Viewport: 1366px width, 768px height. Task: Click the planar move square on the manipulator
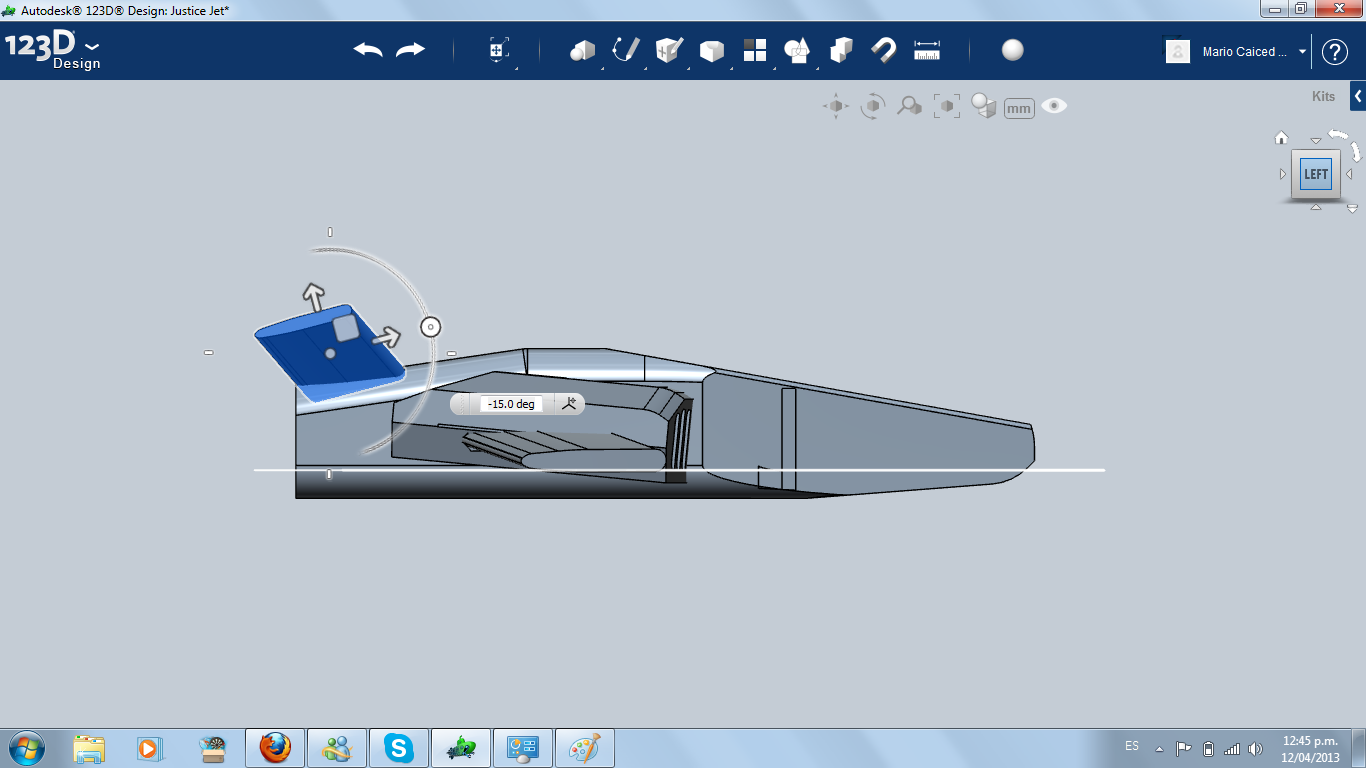[345, 329]
